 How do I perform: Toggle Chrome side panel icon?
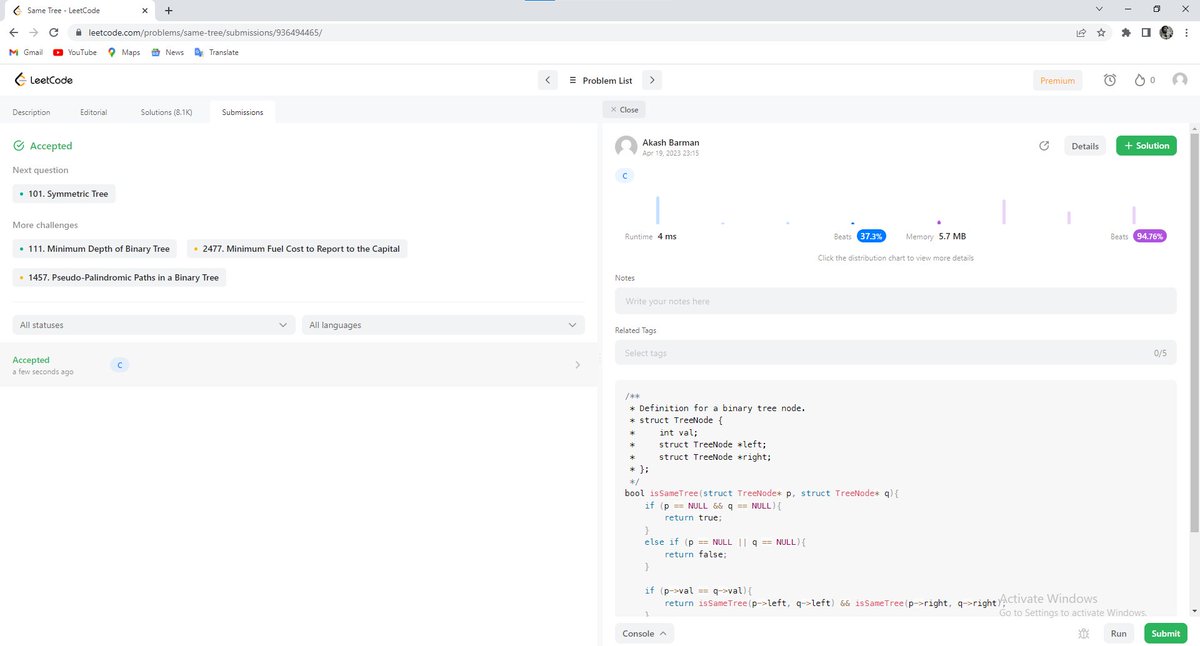(1146, 32)
